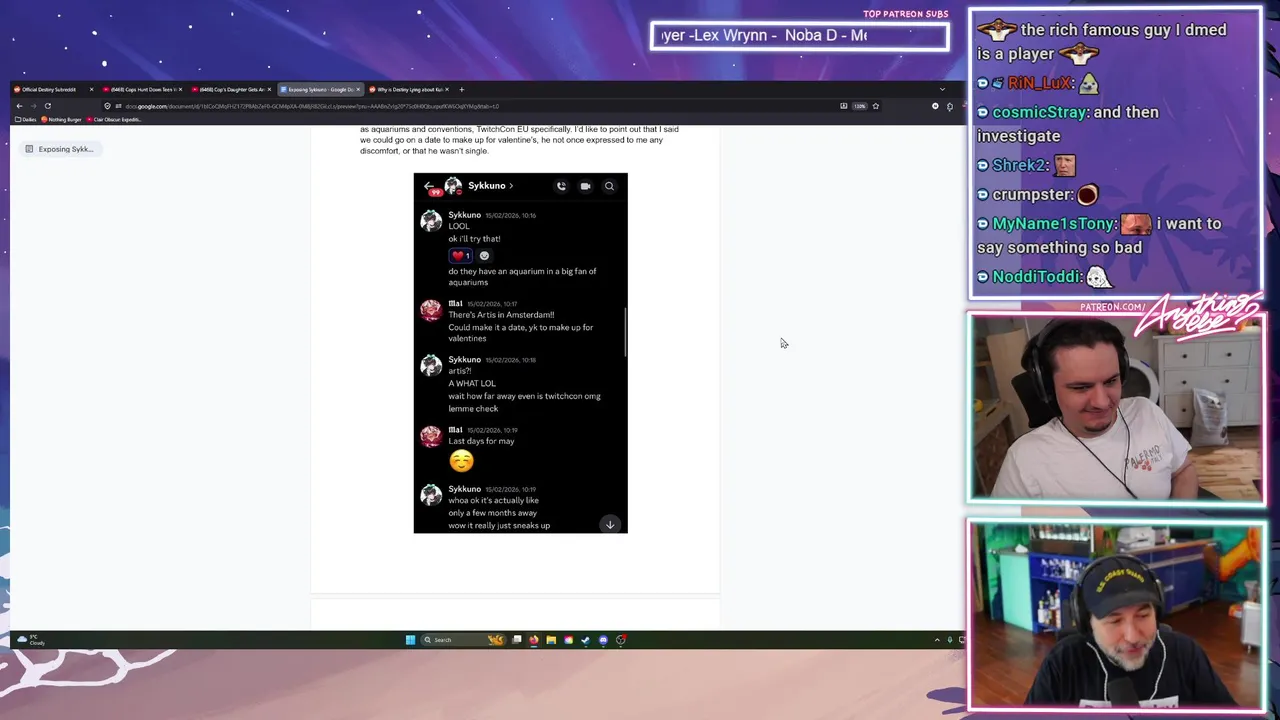Open Firefox from the taskbar
This screenshot has height=720, width=1280.
point(534,640)
